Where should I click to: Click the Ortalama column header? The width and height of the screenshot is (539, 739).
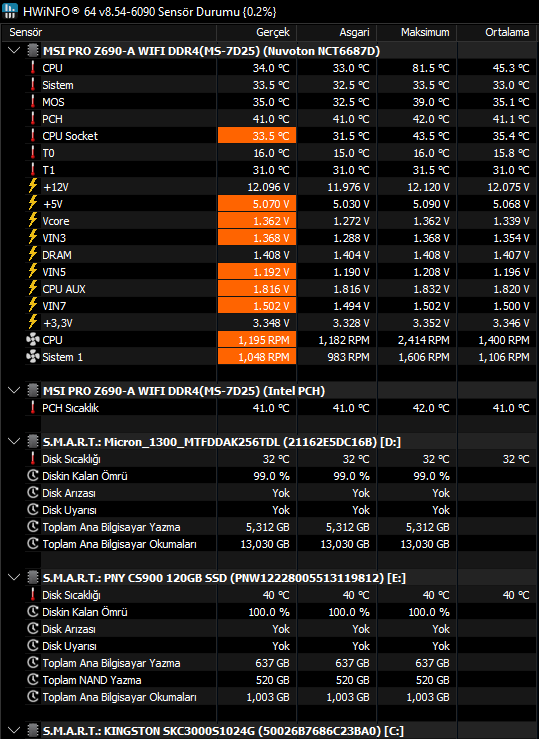coord(507,32)
